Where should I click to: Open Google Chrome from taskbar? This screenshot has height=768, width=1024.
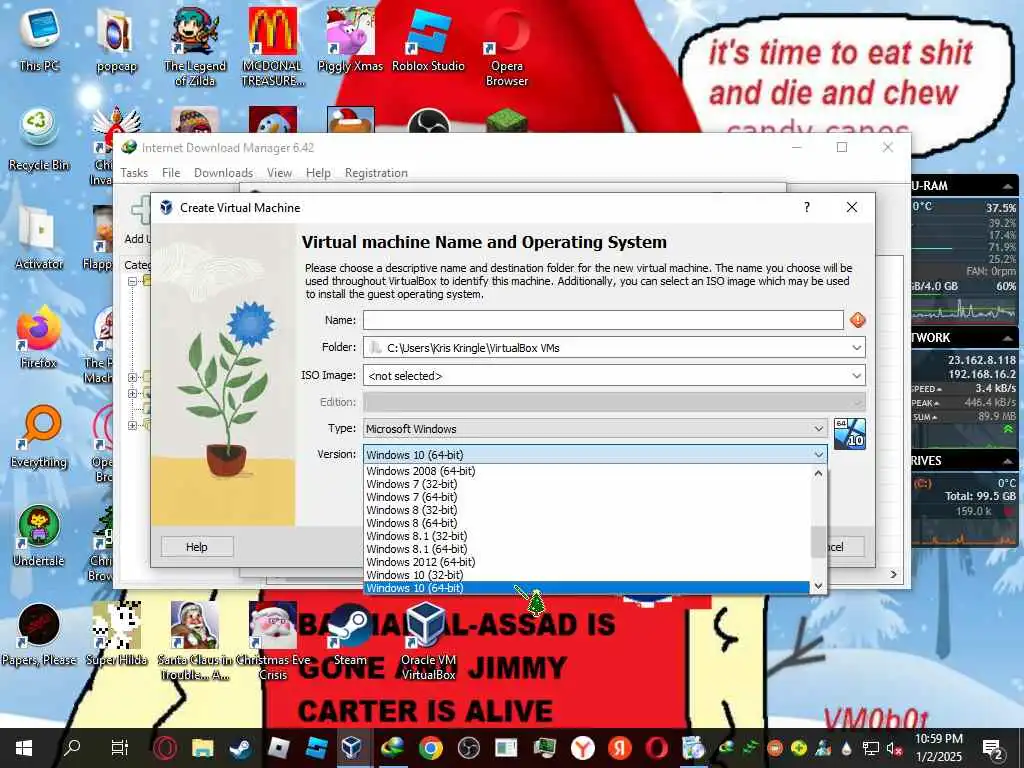(x=430, y=748)
